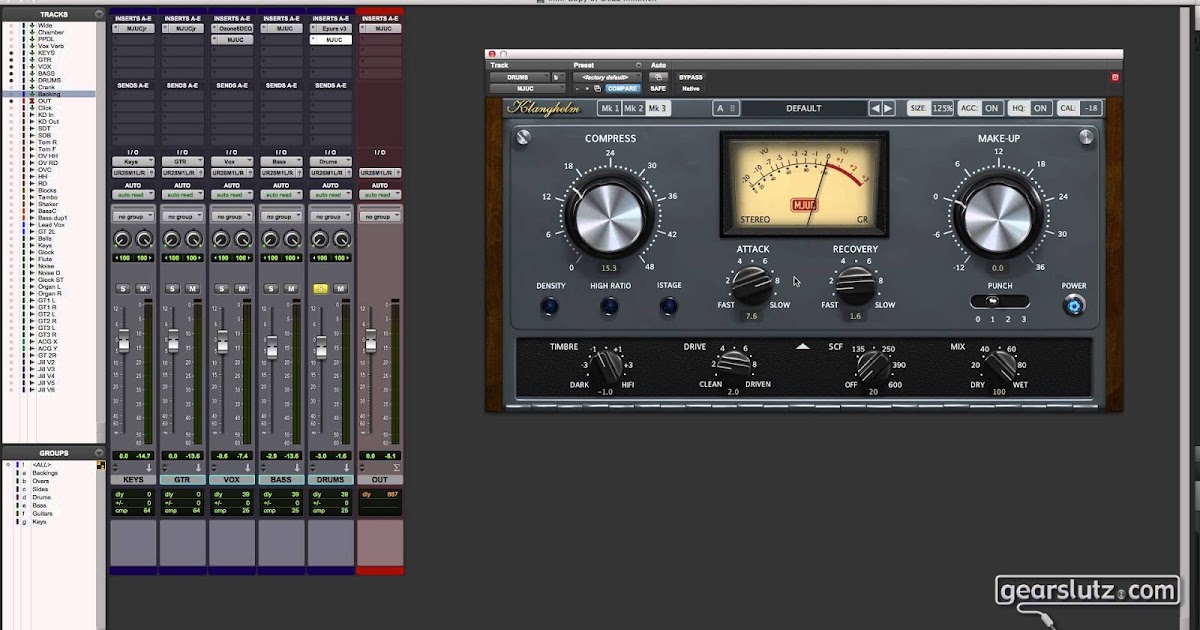Viewport: 1200px width, 630px height.
Task: Switch to Mk 2 model
Action: click(633, 108)
